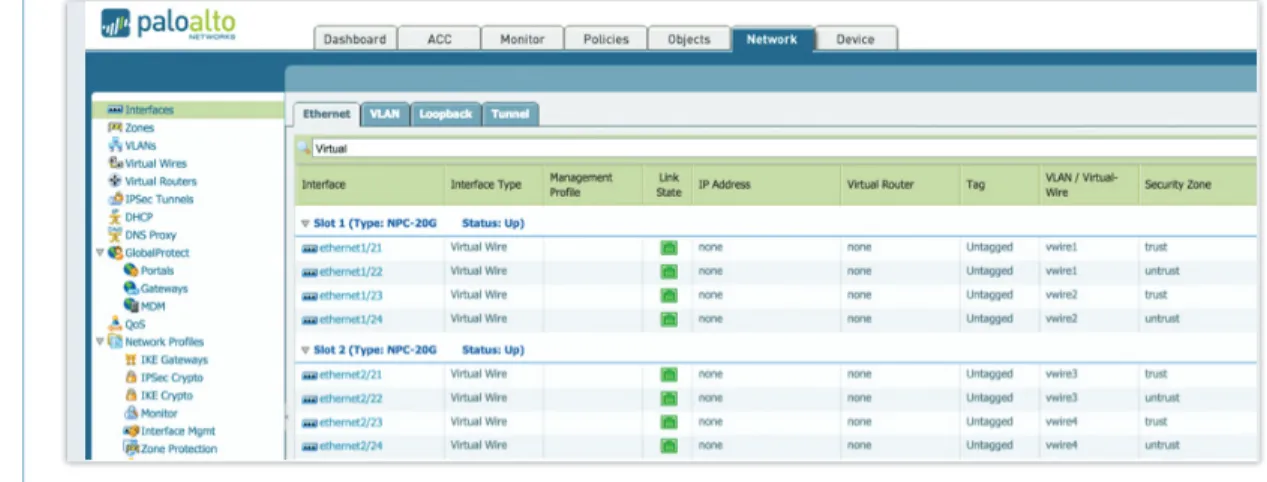Collapse the Slot 1 group
Screen dimensions: 1267x482
tap(305, 223)
